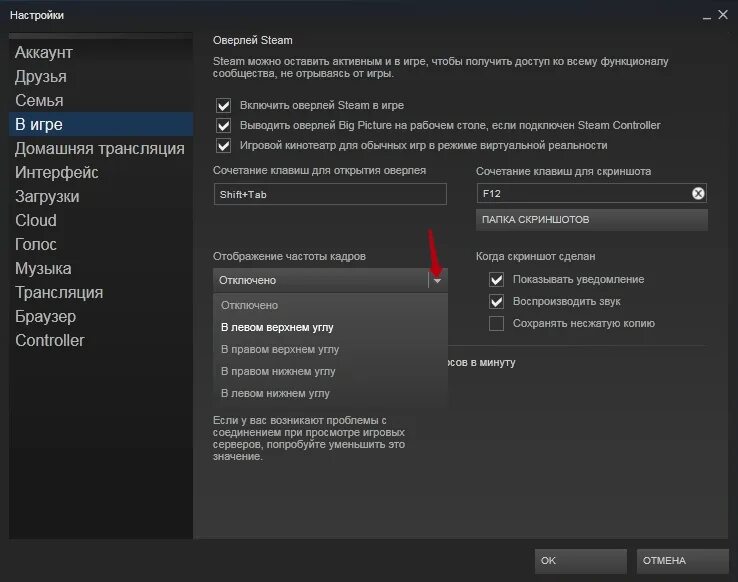This screenshot has height=582, width=738.
Task: Click the ОТМЕНА button
Action: coord(682,561)
